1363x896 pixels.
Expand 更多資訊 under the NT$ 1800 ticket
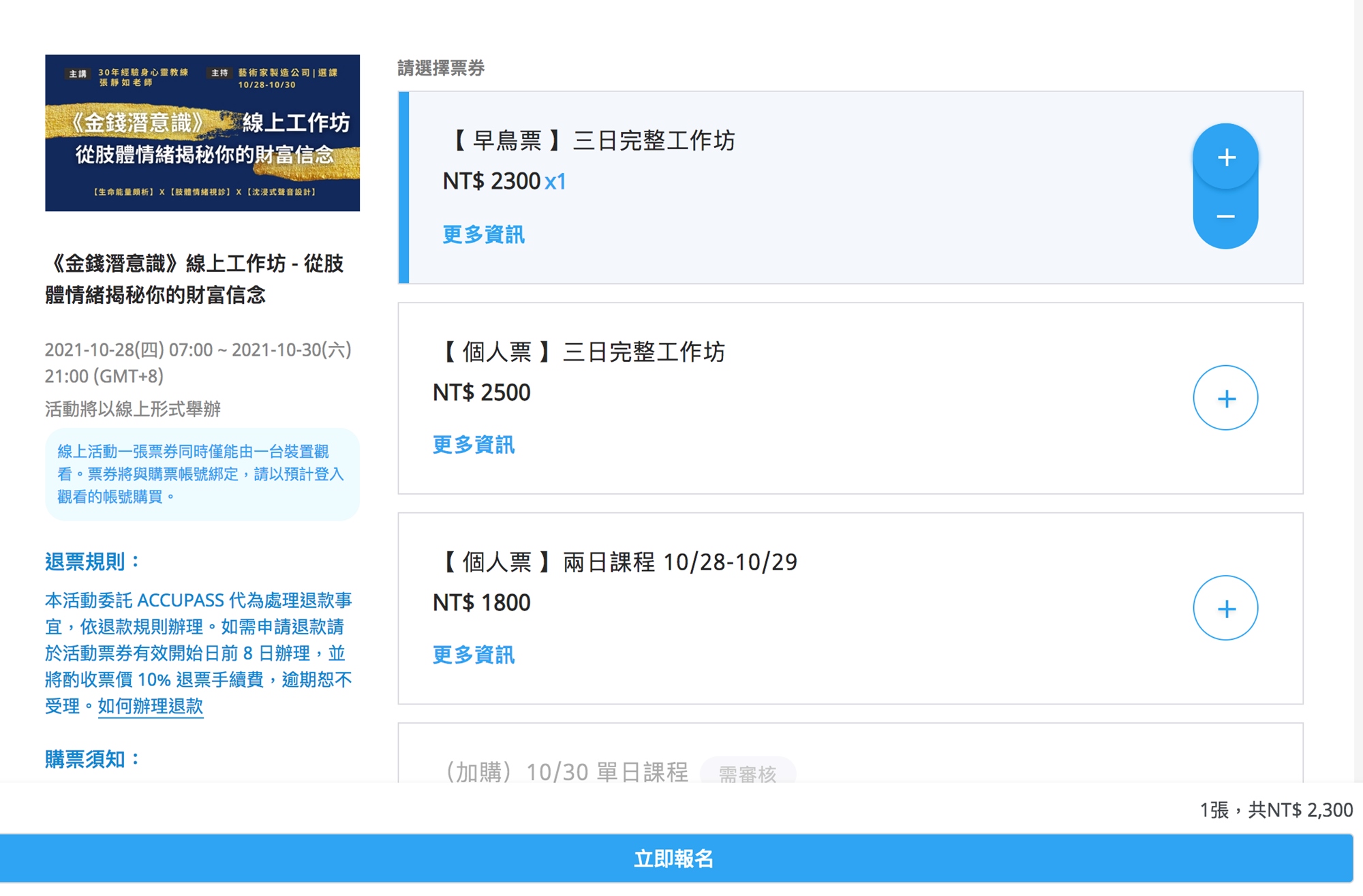[x=474, y=655]
